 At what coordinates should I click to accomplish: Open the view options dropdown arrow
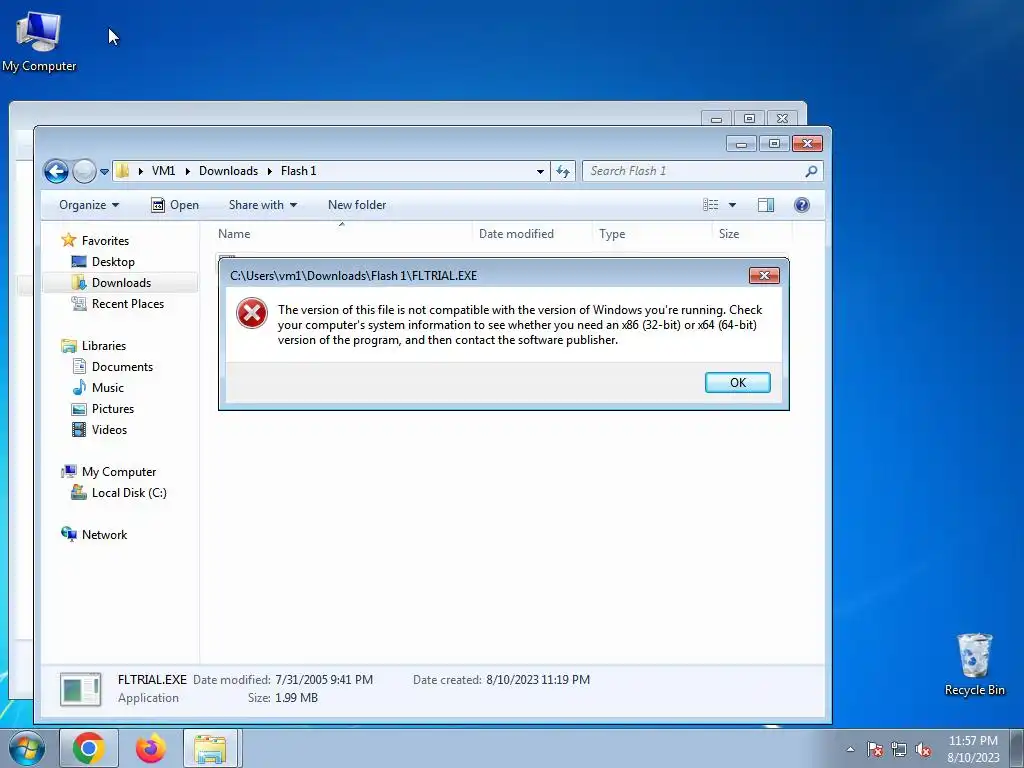tap(732, 205)
